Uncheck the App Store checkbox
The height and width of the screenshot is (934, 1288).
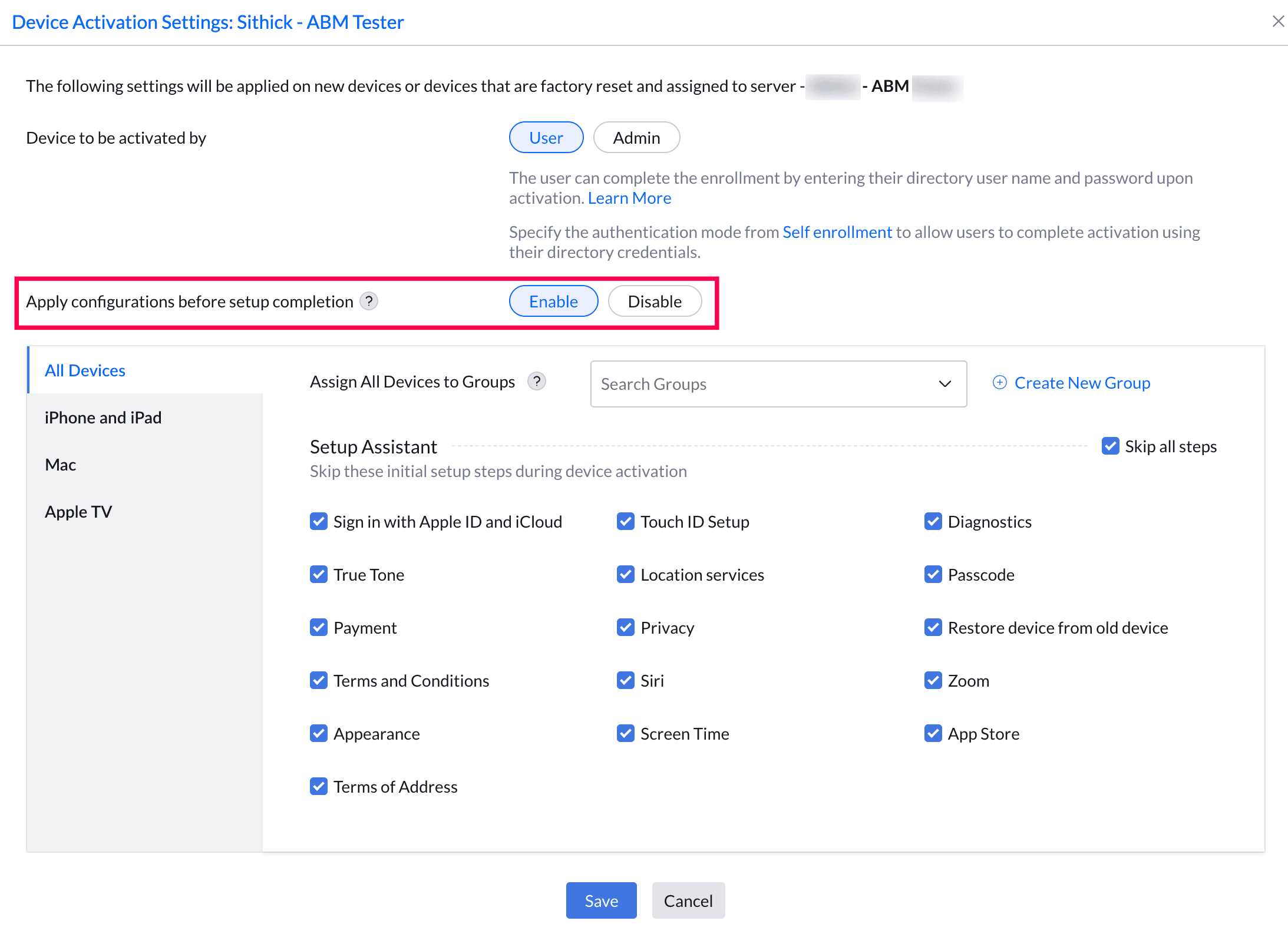[933, 734]
